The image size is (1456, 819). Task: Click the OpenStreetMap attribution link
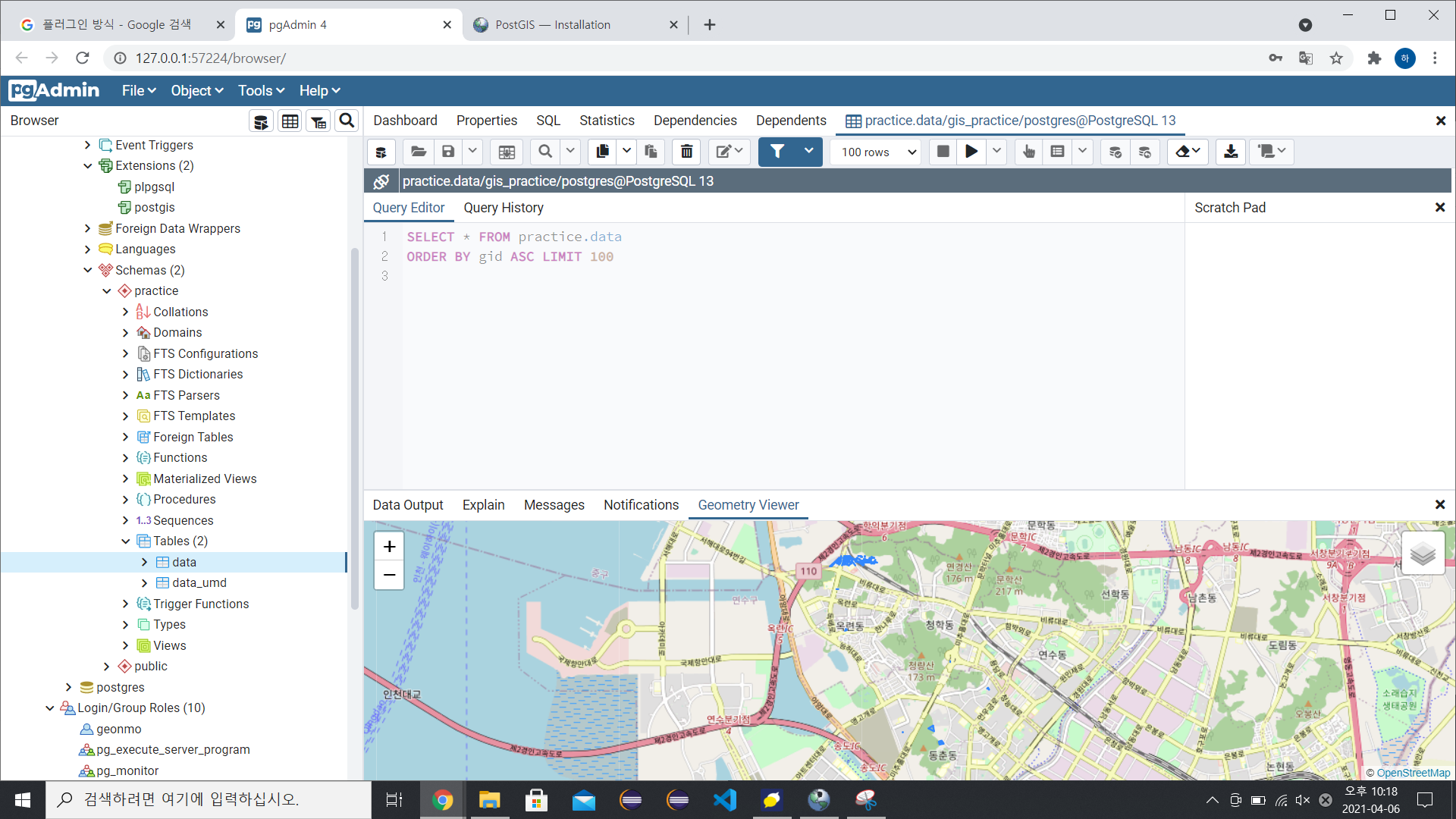[x=1413, y=773]
